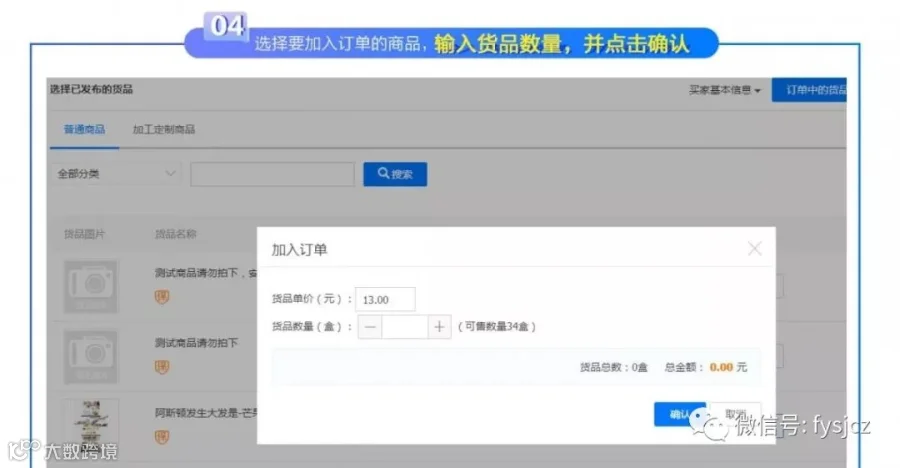The width and height of the screenshot is (900, 468).
Task: Click the 搜索 search button with magnifier
Action: [x=395, y=174]
